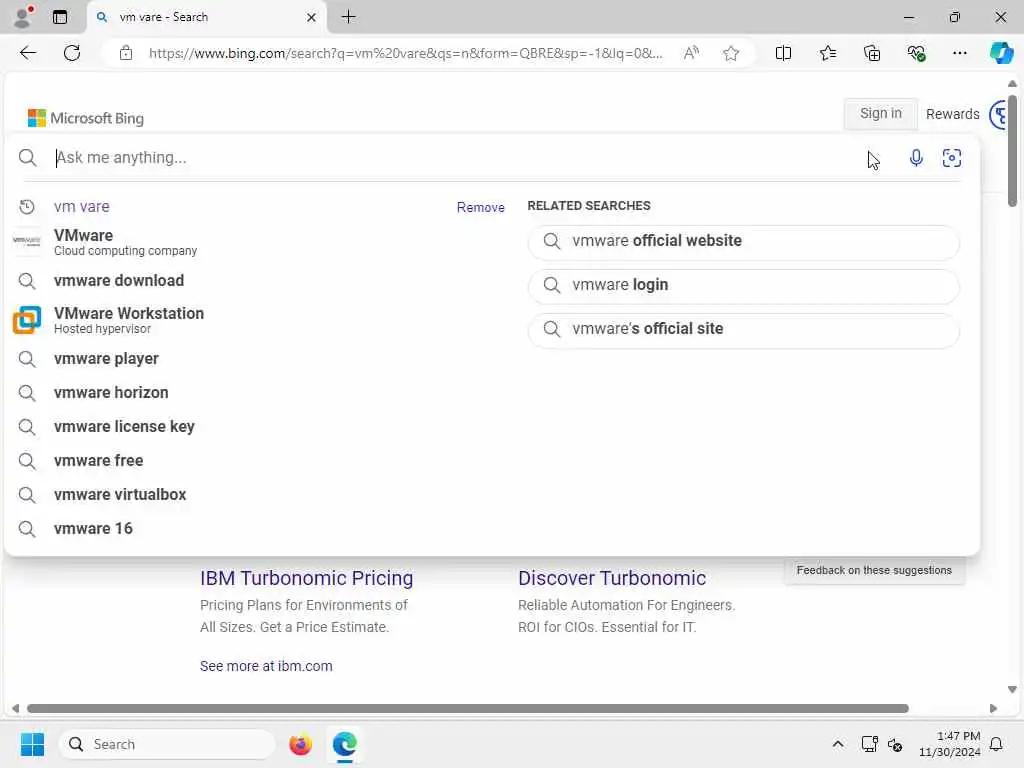This screenshot has width=1024, height=768.
Task: Click scroll-down arrow of vertical scrollbar
Action: (x=1012, y=690)
